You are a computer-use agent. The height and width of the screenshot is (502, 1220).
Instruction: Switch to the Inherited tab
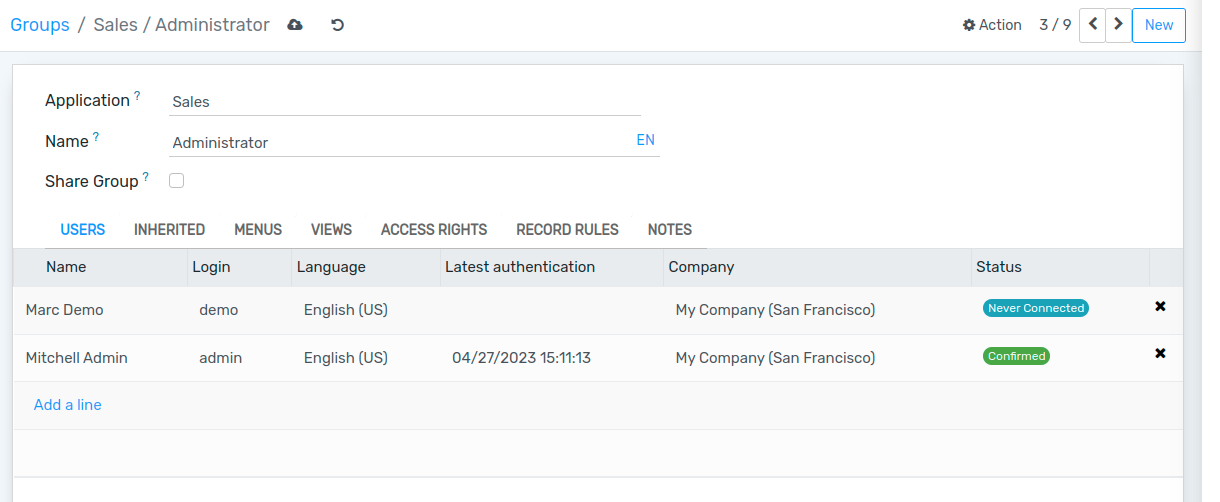(x=170, y=230)
